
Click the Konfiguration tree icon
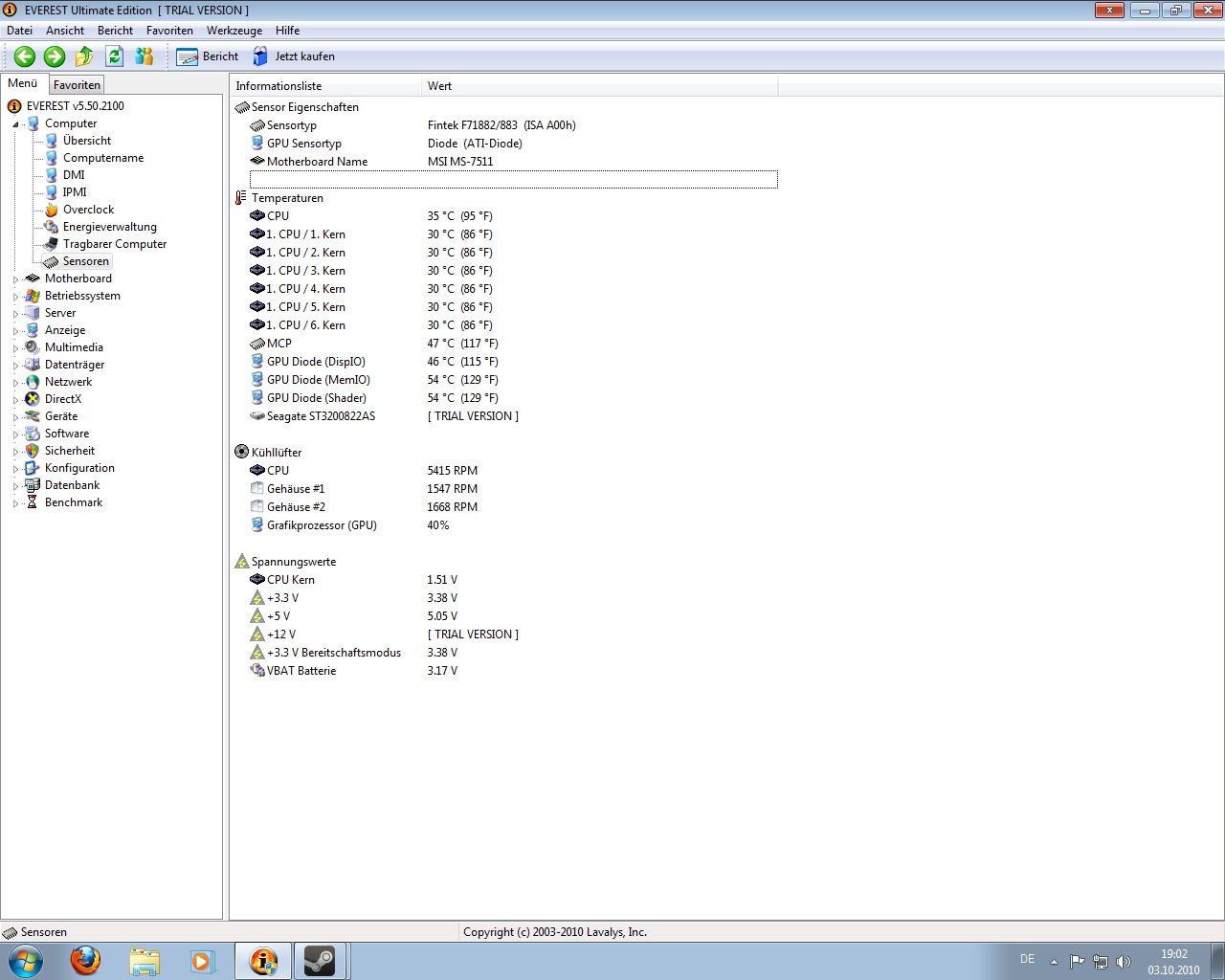pos(33,468)
